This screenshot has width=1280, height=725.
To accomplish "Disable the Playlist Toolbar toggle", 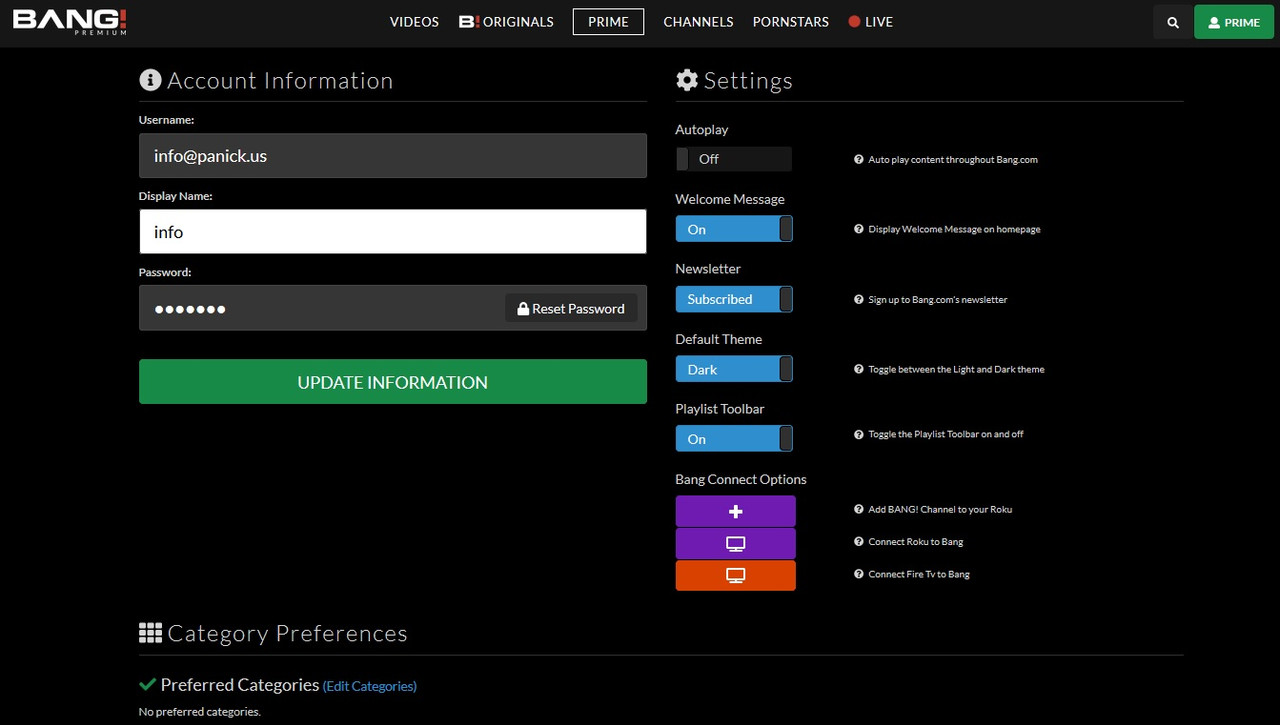I will pos(733,439).
